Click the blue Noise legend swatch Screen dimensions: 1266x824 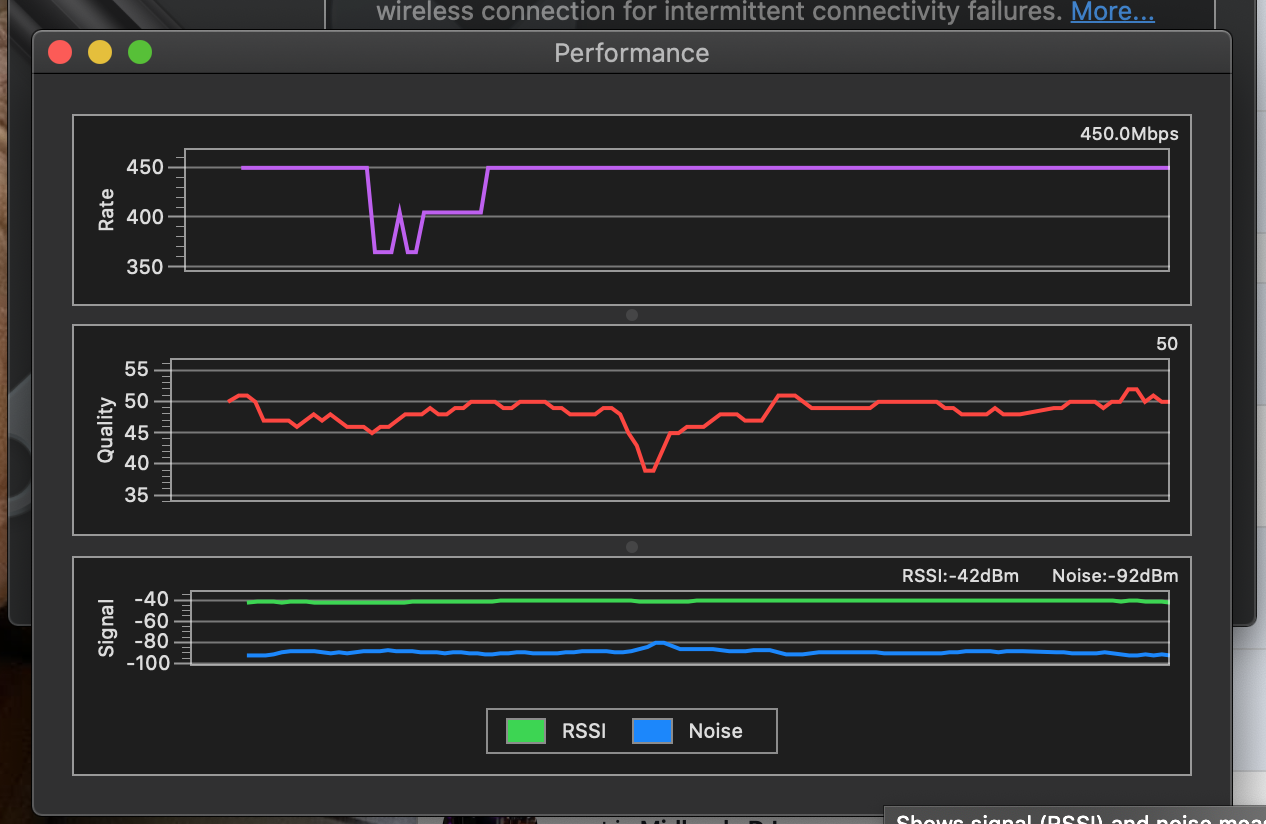click(x=652, y=731)
